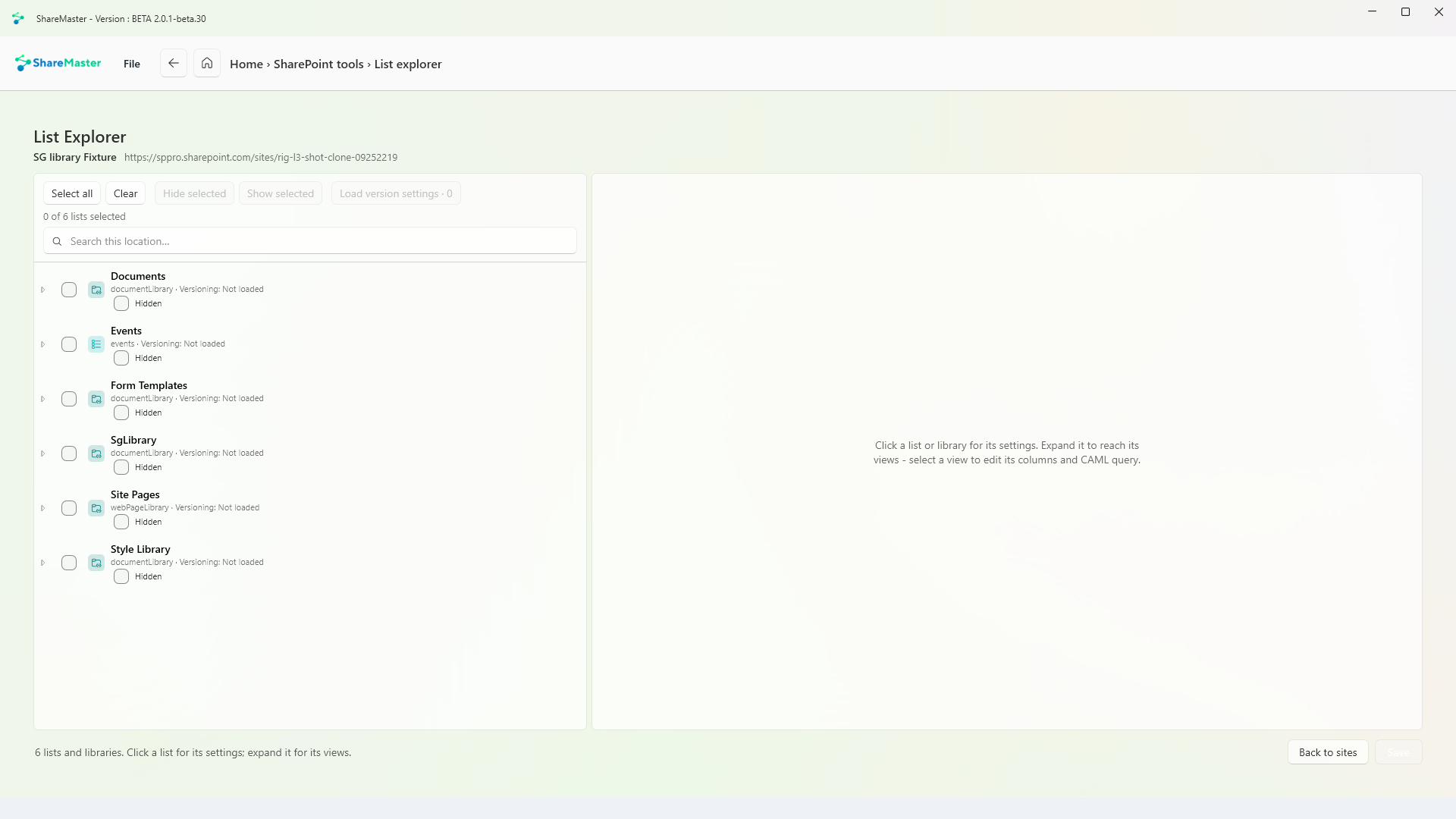The height and width of the screenshot is (819, 1456).
Task: Click the Clear button
Action: click(126, 193)
